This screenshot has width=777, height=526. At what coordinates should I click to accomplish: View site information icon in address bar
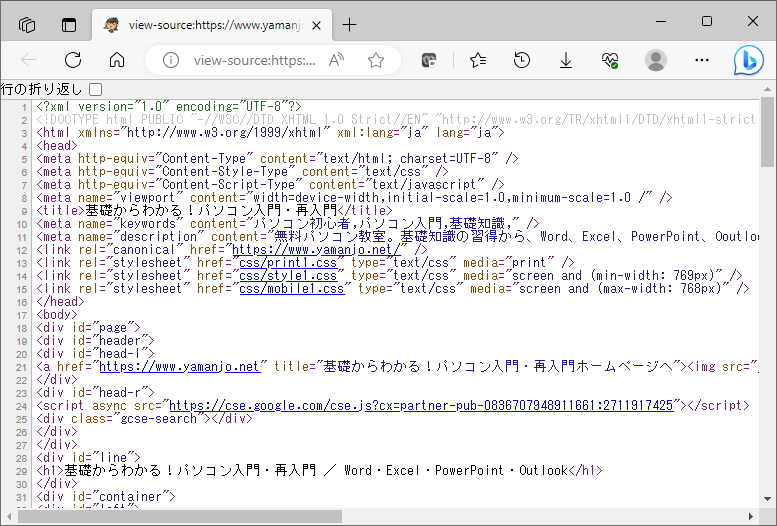[171, 60]
